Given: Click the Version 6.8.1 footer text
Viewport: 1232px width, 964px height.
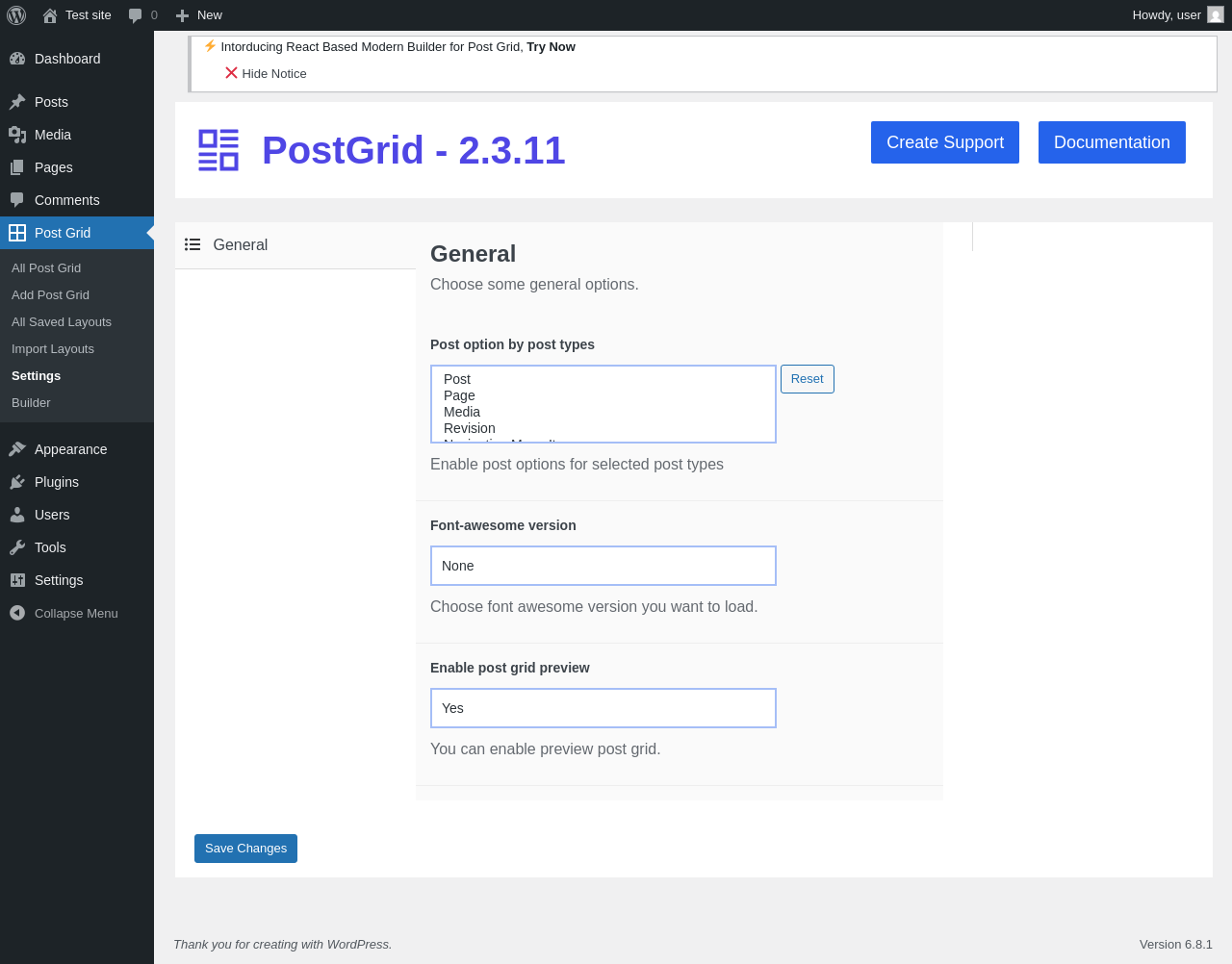Looking at the screenshot, I should 1176,945.
